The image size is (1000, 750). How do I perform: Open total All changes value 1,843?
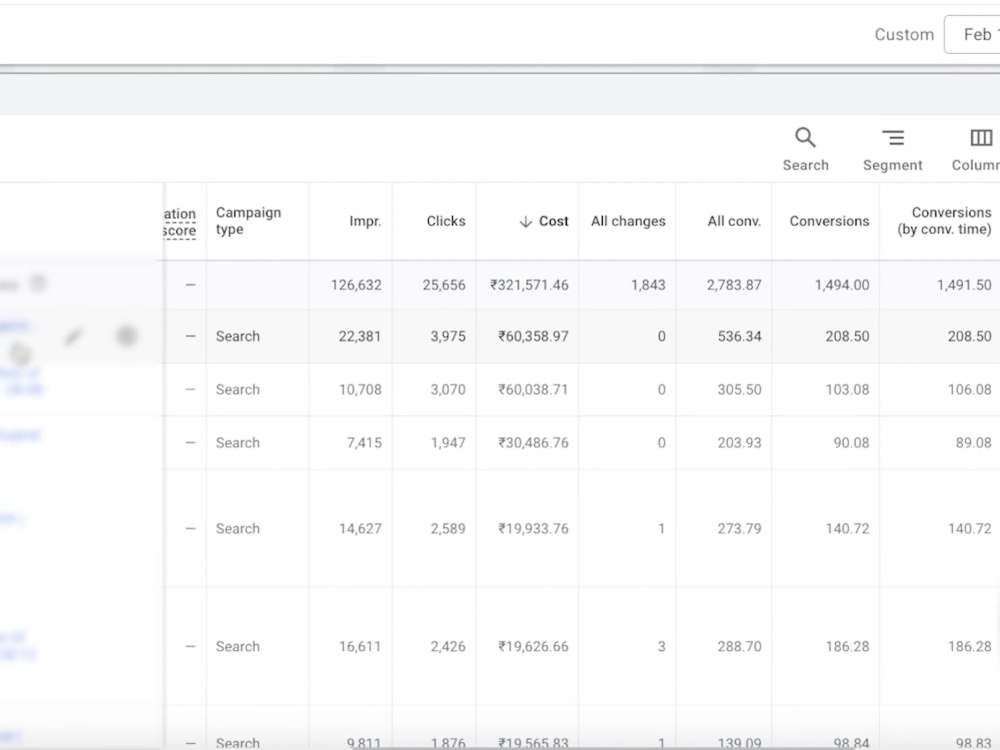648,285
